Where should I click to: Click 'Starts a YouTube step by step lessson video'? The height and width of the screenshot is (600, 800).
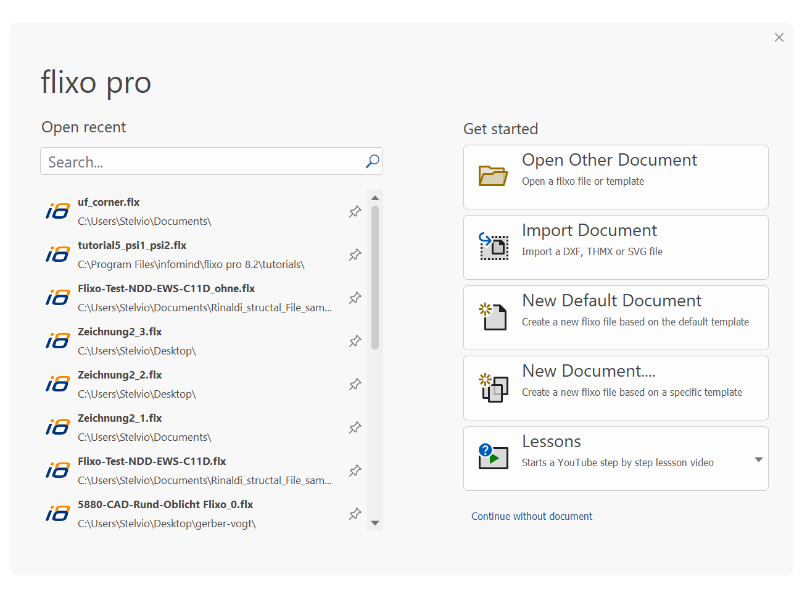pos(617,463)
